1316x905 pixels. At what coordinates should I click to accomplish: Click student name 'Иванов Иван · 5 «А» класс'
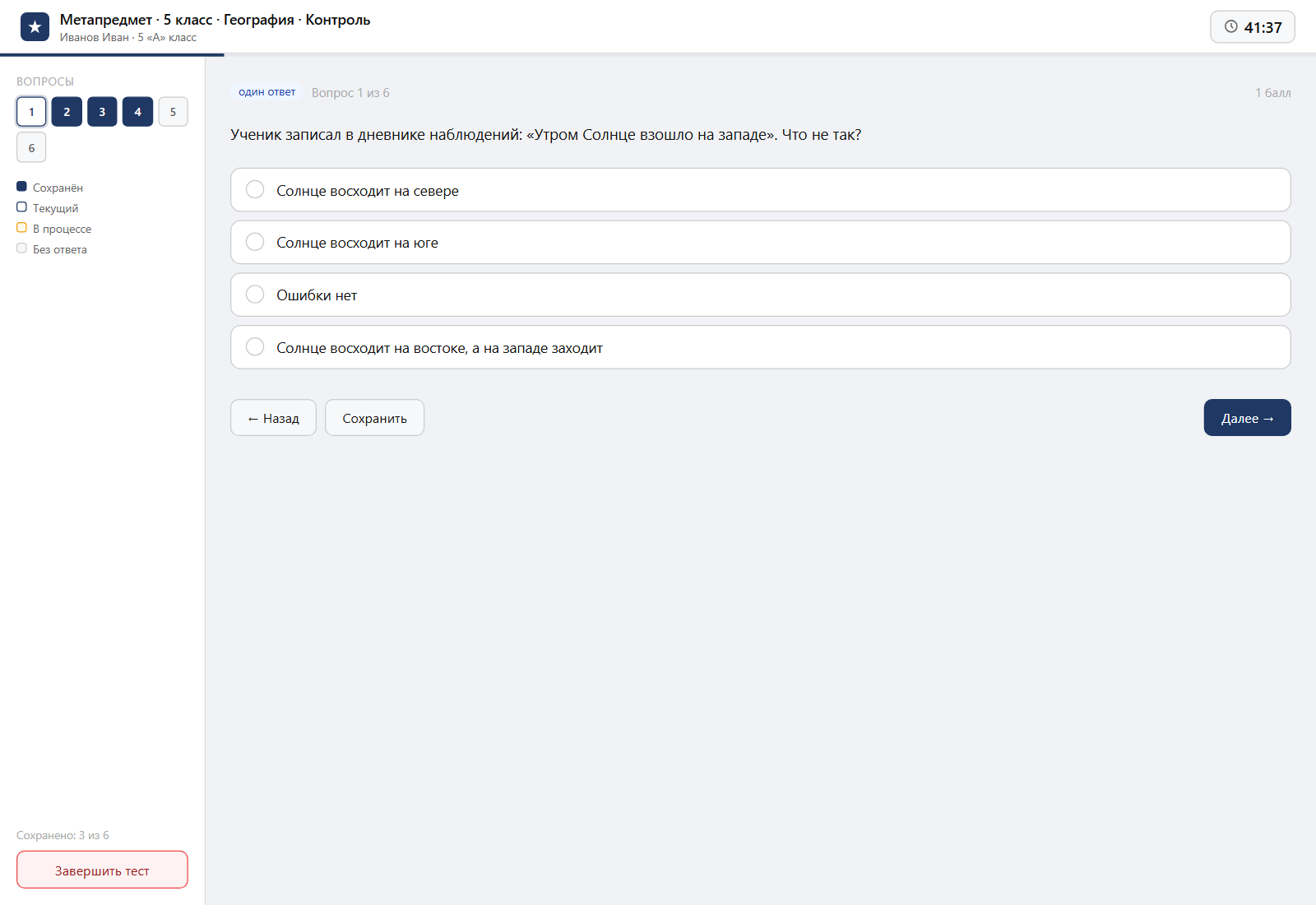(128, 38)
